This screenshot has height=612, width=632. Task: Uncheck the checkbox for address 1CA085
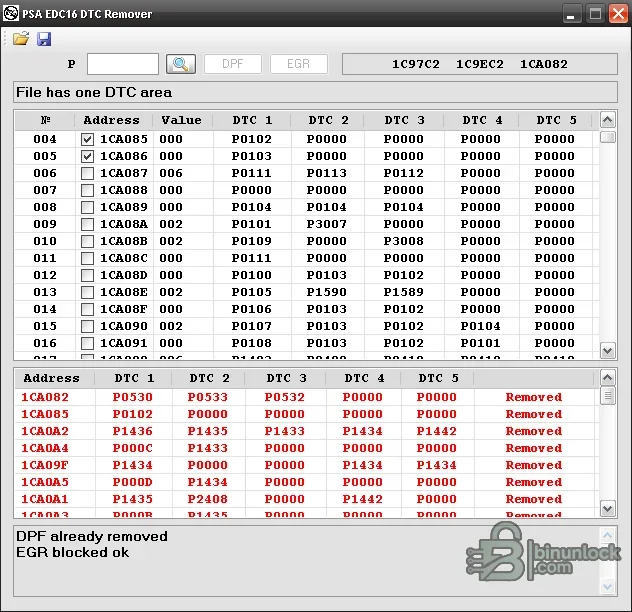click(x=87, y=139)
